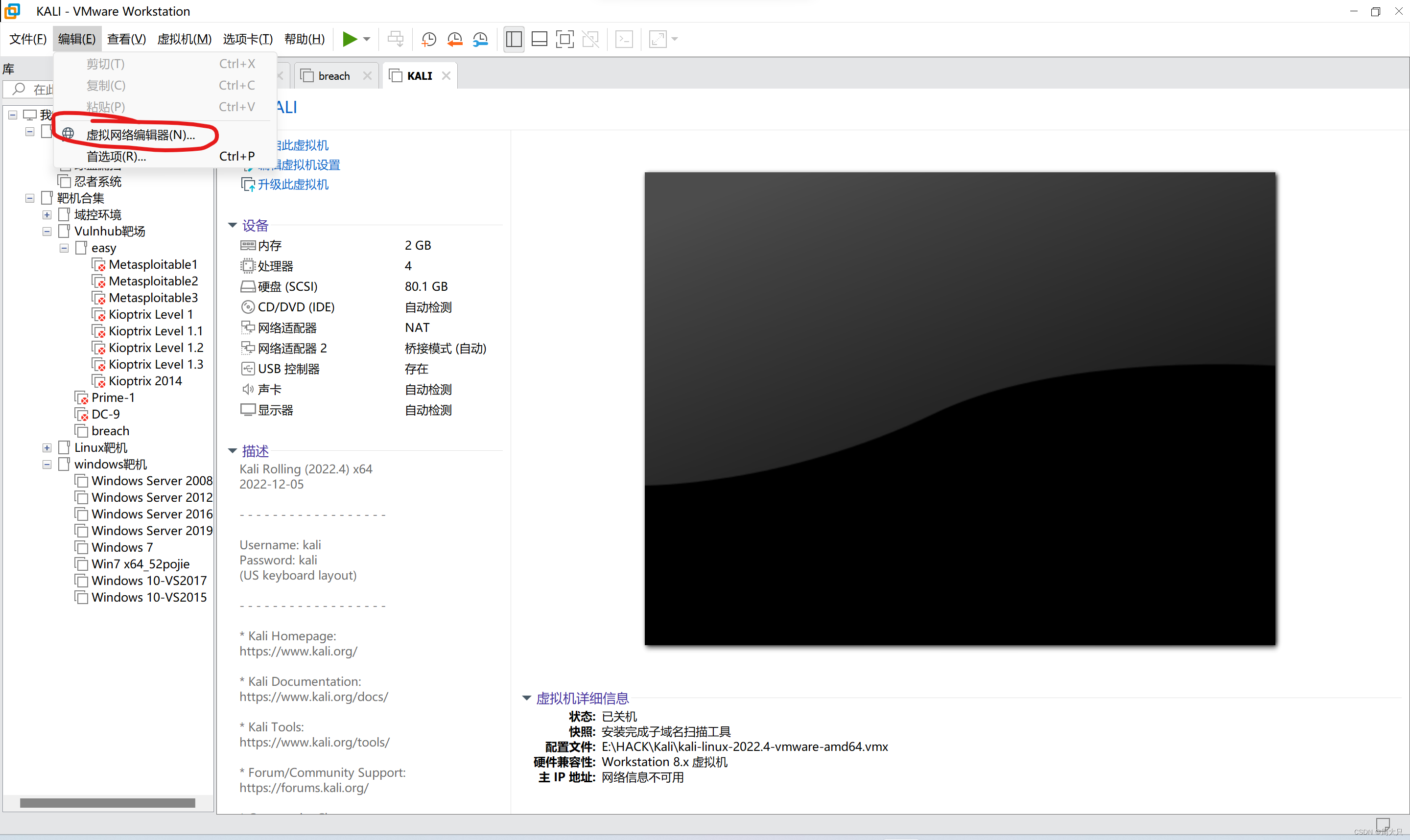Click 升级此虚拟机 link

click(293, 185)
